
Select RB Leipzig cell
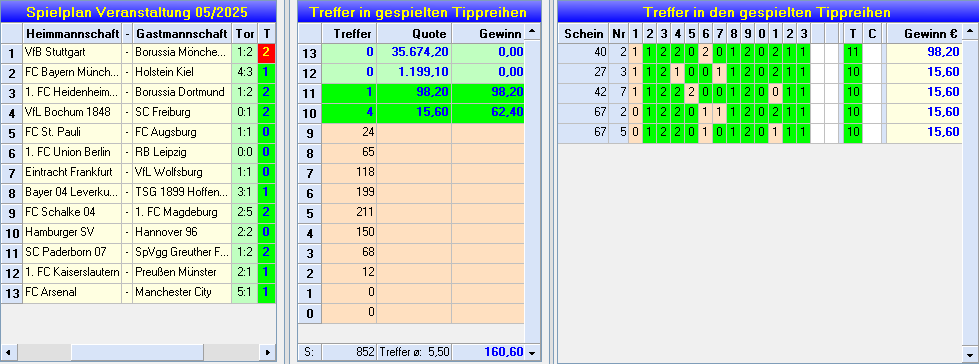[x=182, y=153]
